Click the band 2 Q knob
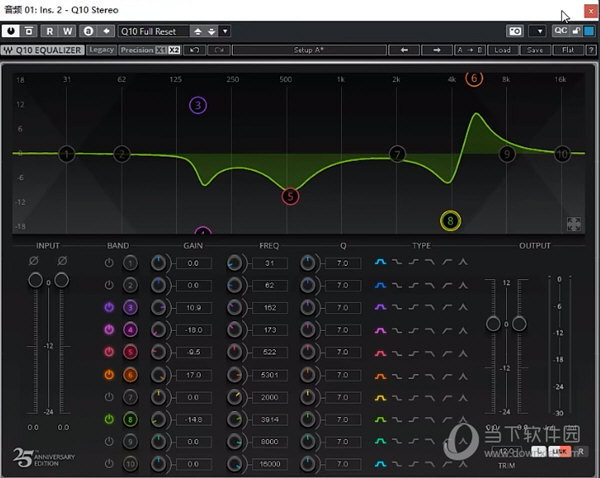The image size is (600, 478). [x=308, y=285]
